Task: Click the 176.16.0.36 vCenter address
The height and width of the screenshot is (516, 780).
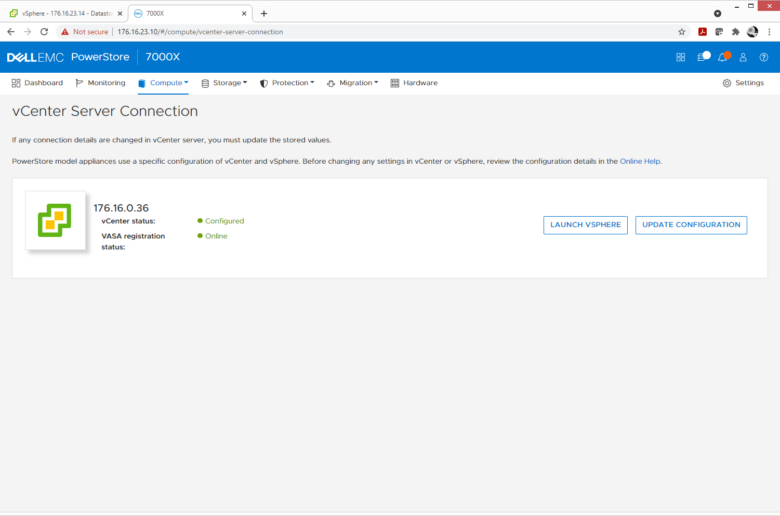Action: click(121, 208)
